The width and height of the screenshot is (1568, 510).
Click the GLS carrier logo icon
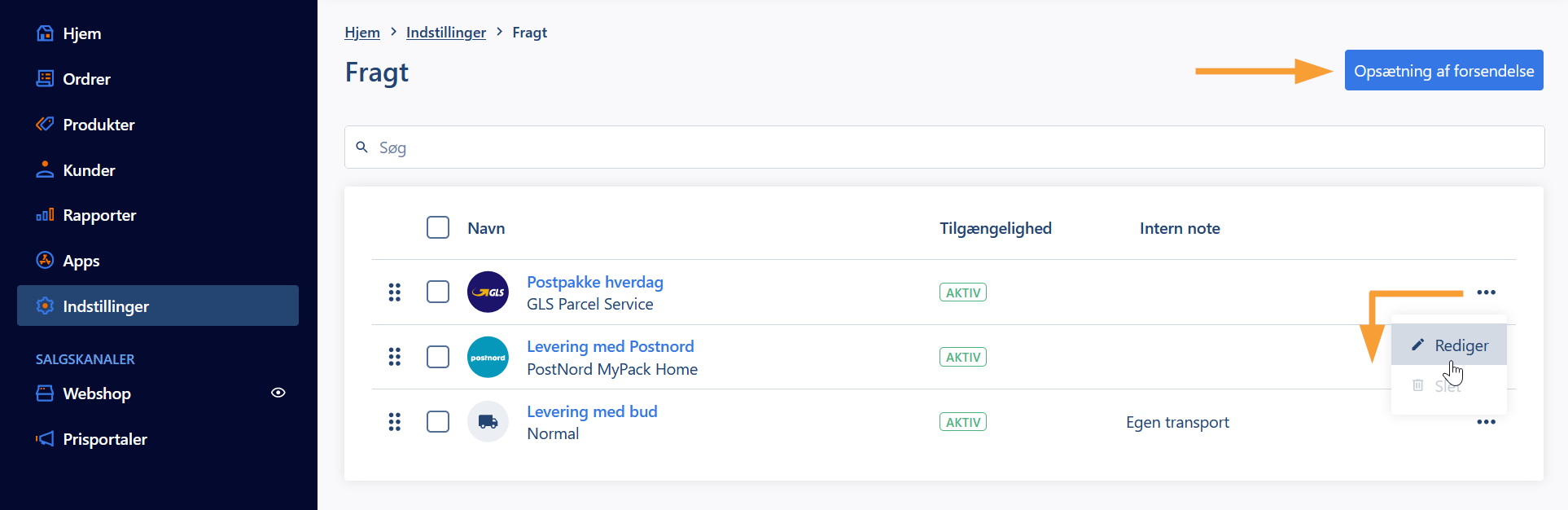488,292
